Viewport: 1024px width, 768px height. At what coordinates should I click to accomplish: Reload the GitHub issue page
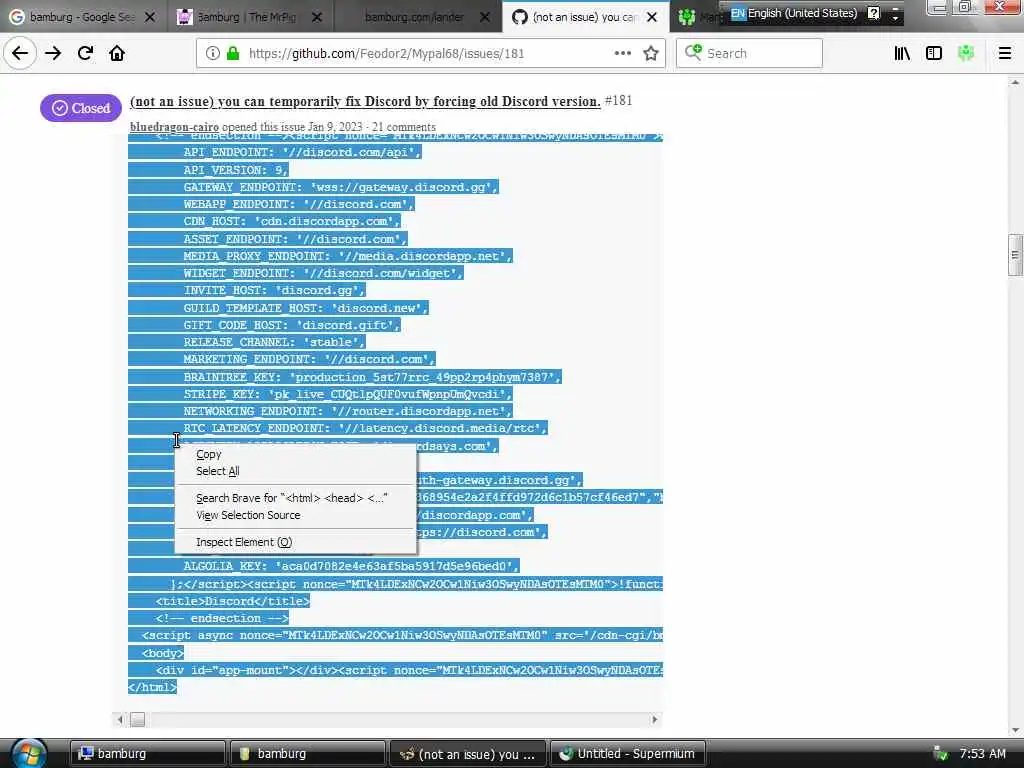point(85,54)
